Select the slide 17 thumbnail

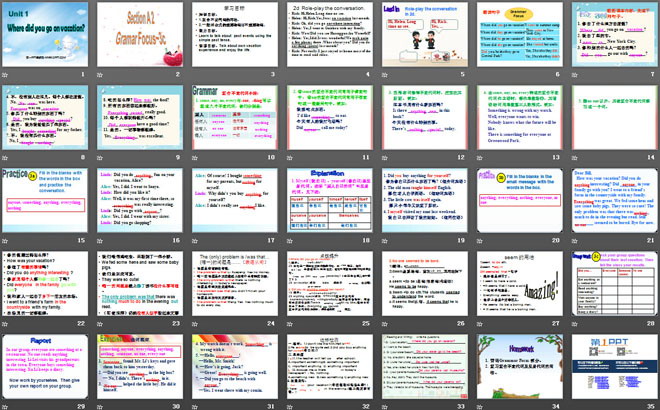[235, 200]
